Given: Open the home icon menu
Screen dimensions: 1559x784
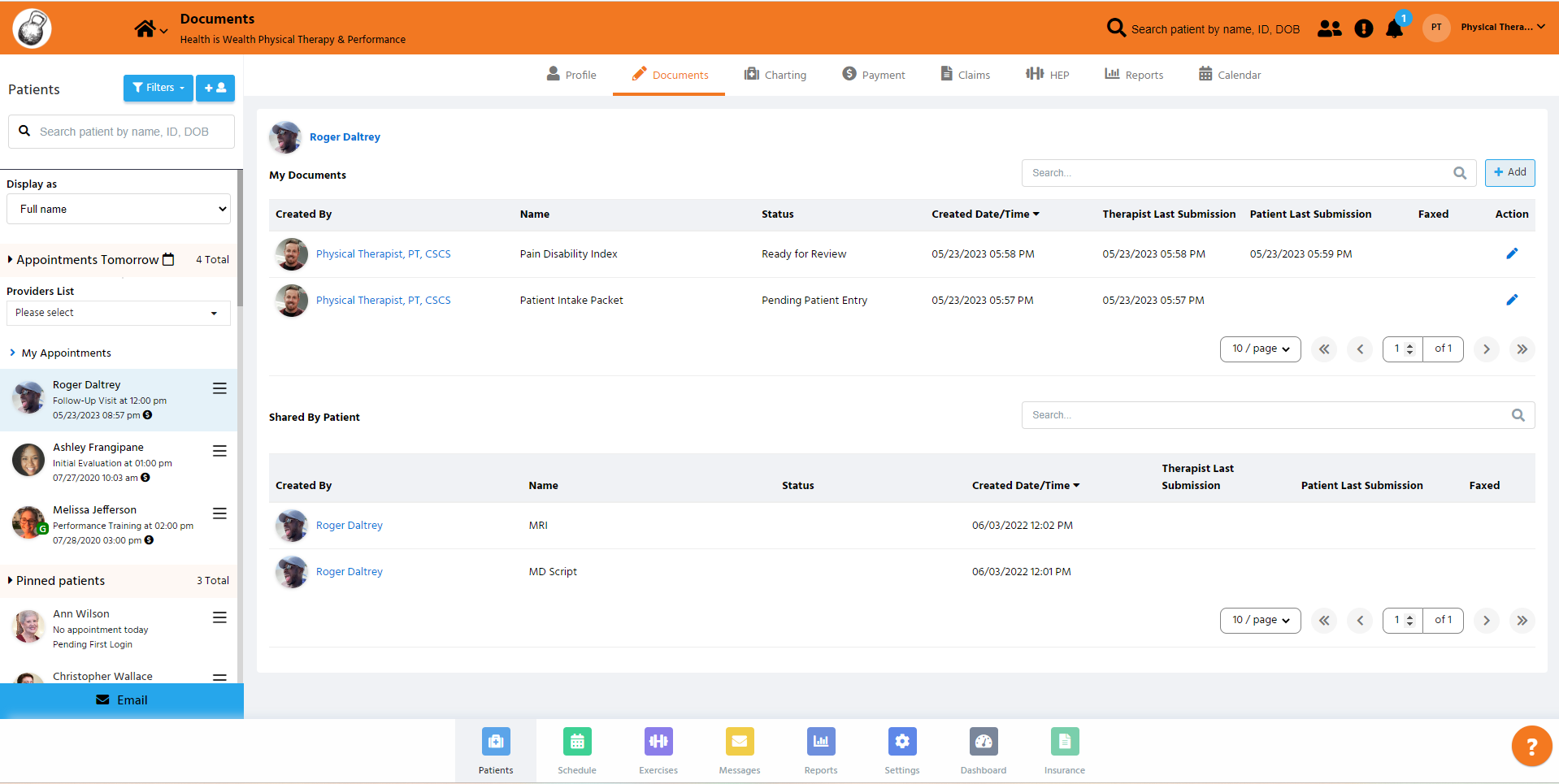Looking at the screenshot, I should 151,29.
